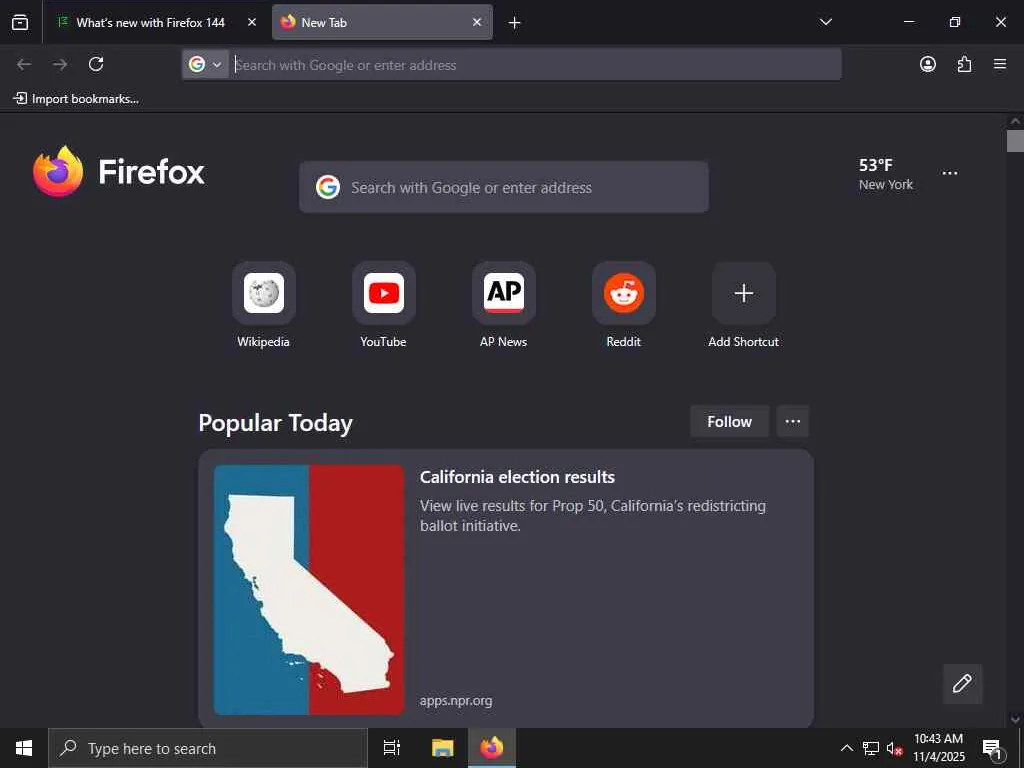Open Firefox View list icon

click(20, 22)
